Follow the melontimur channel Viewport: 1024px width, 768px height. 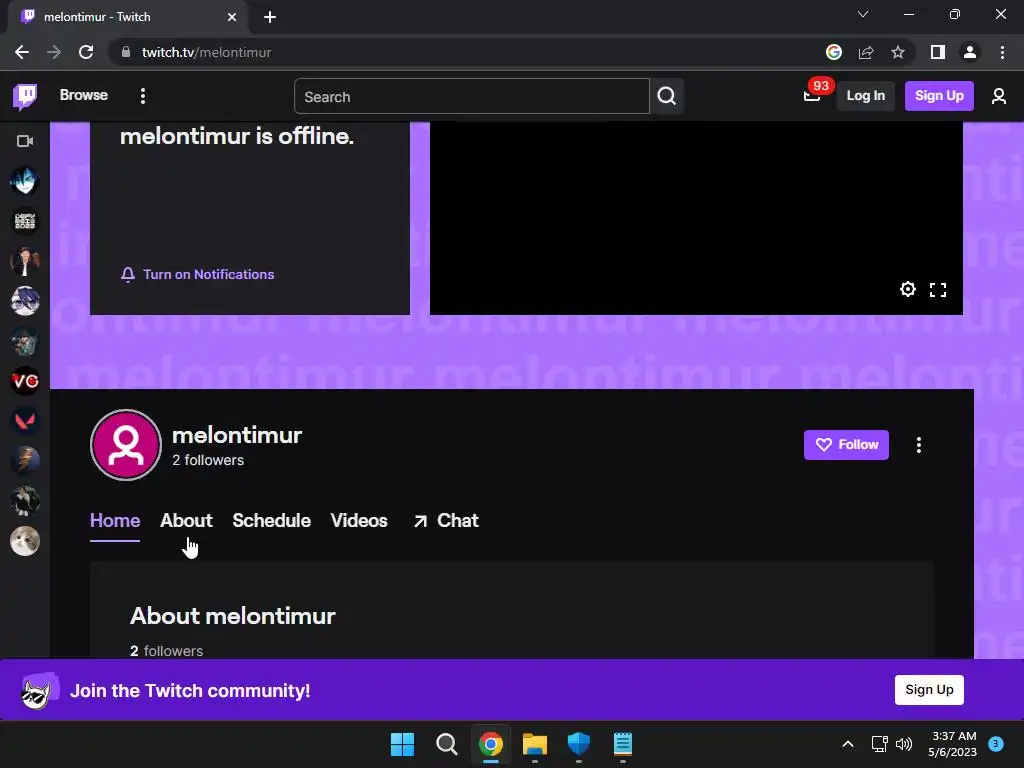(x=846, y=445)
